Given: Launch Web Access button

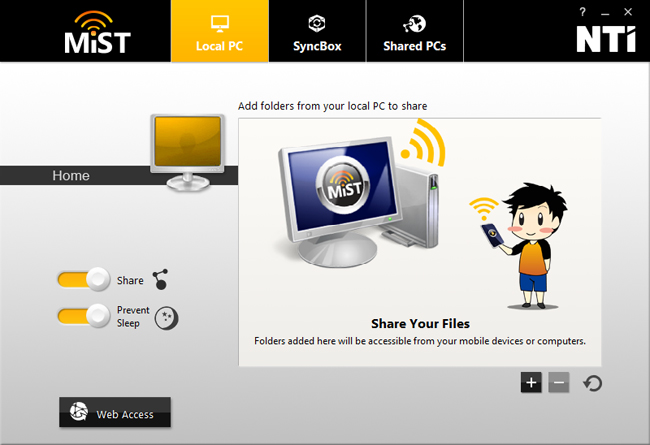Looking at the screenshot, I should tap(115, 412).
